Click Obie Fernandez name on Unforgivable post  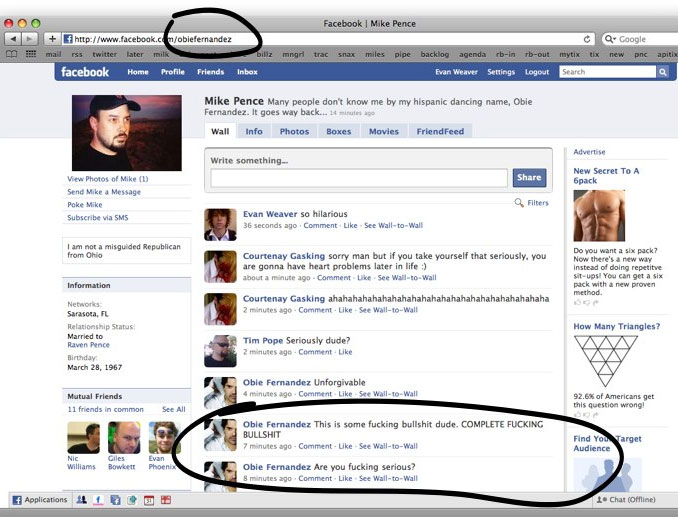pos(277,382)
